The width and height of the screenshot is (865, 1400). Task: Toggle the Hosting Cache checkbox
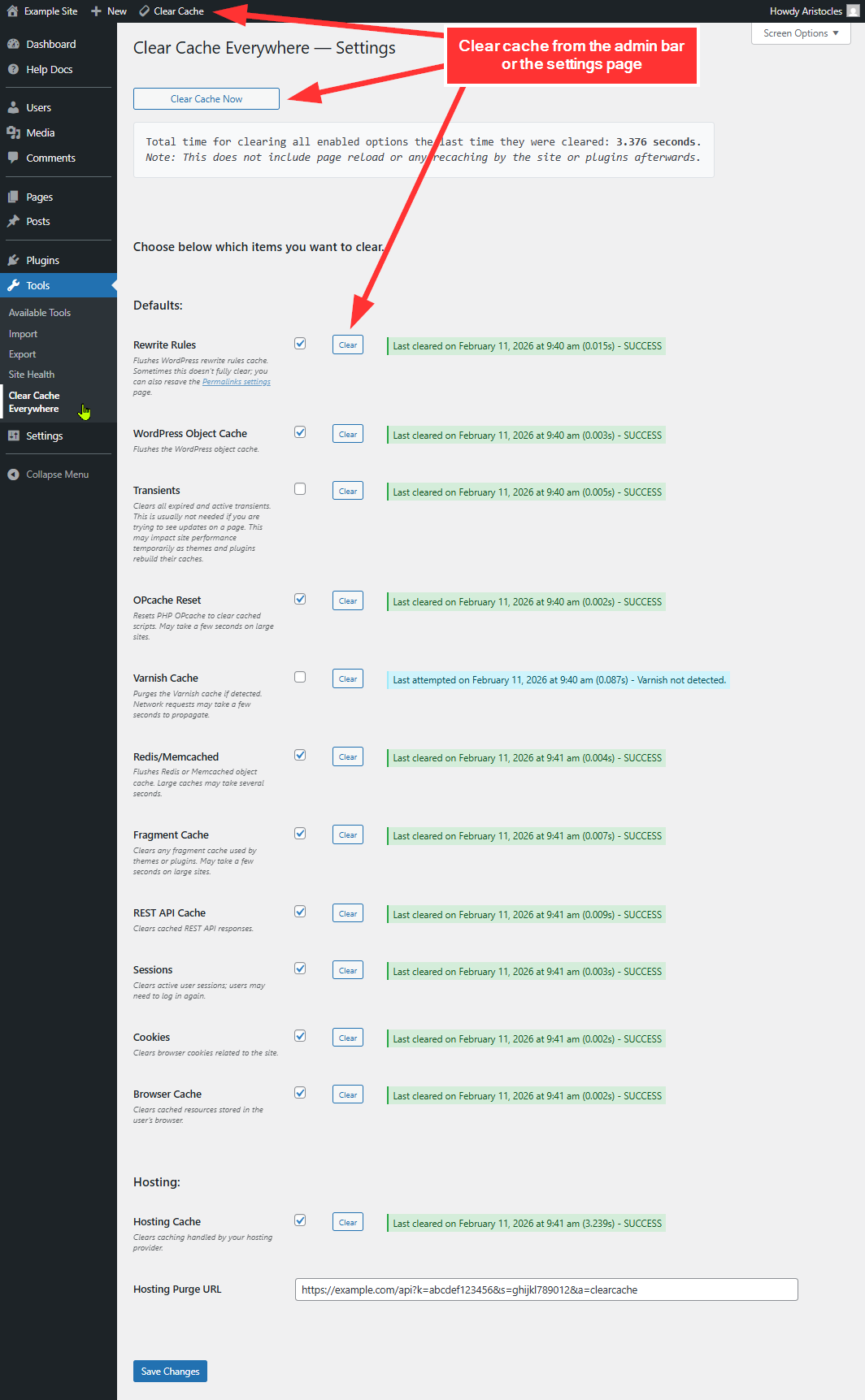(x=300, y=1220)
